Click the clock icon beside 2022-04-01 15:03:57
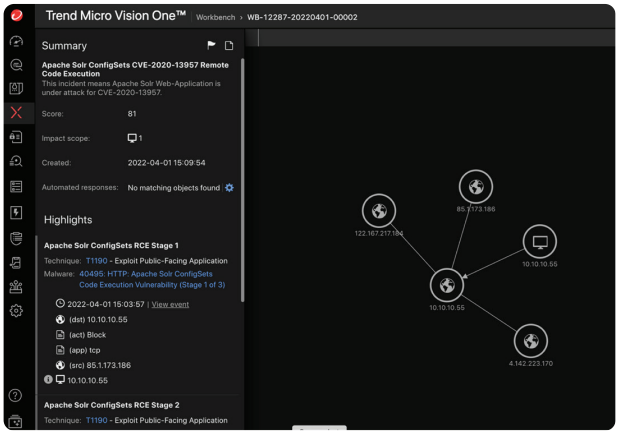 (x=60, y=304)
